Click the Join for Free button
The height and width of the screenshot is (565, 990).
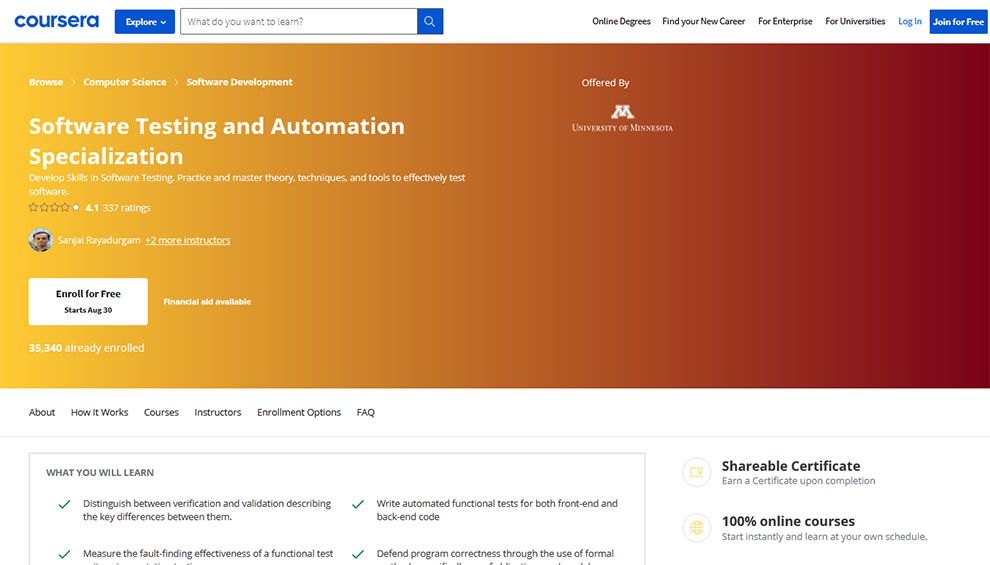(958, 21)
